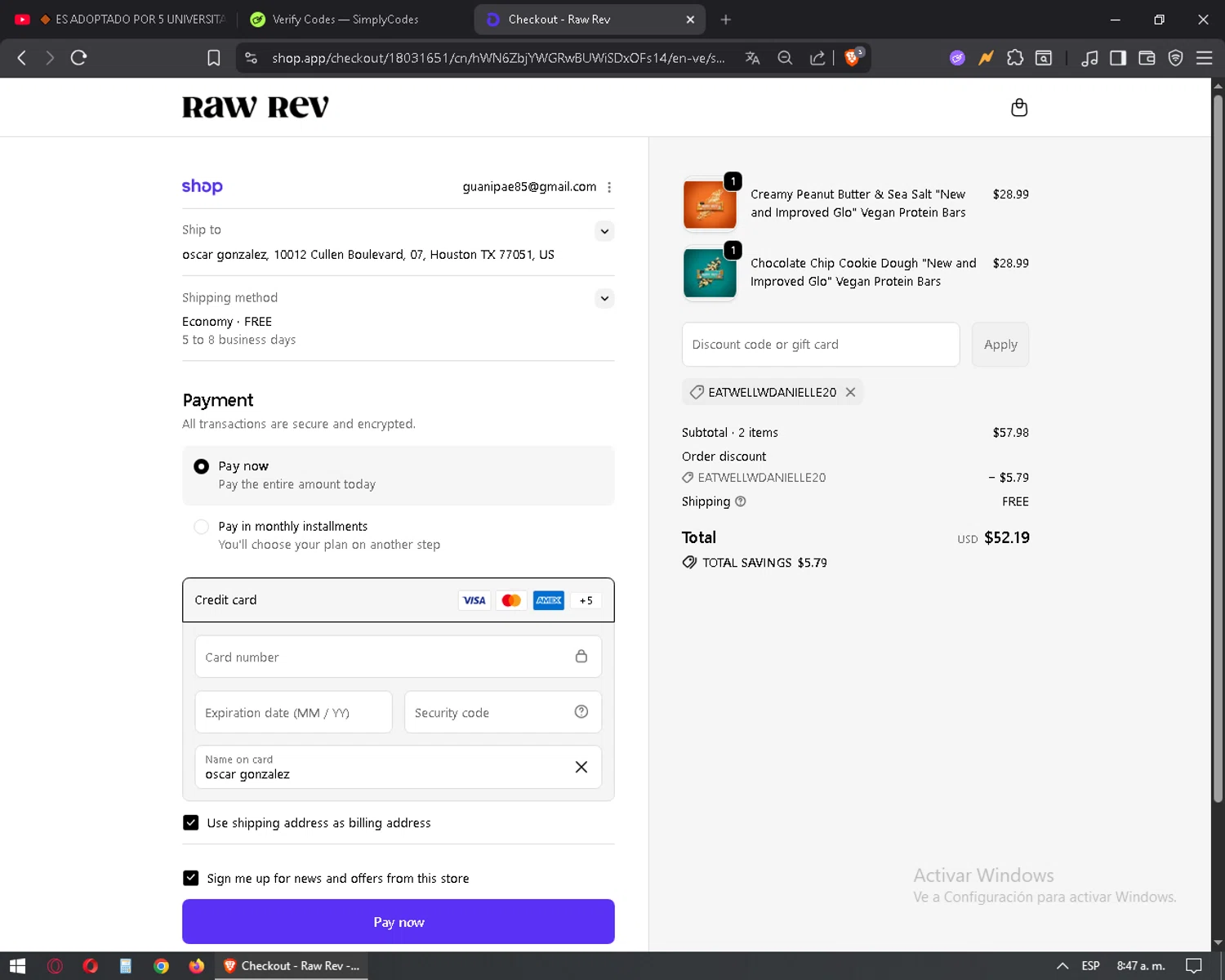Click the Card number field
1225x980 pixels.
coord(399,657)
